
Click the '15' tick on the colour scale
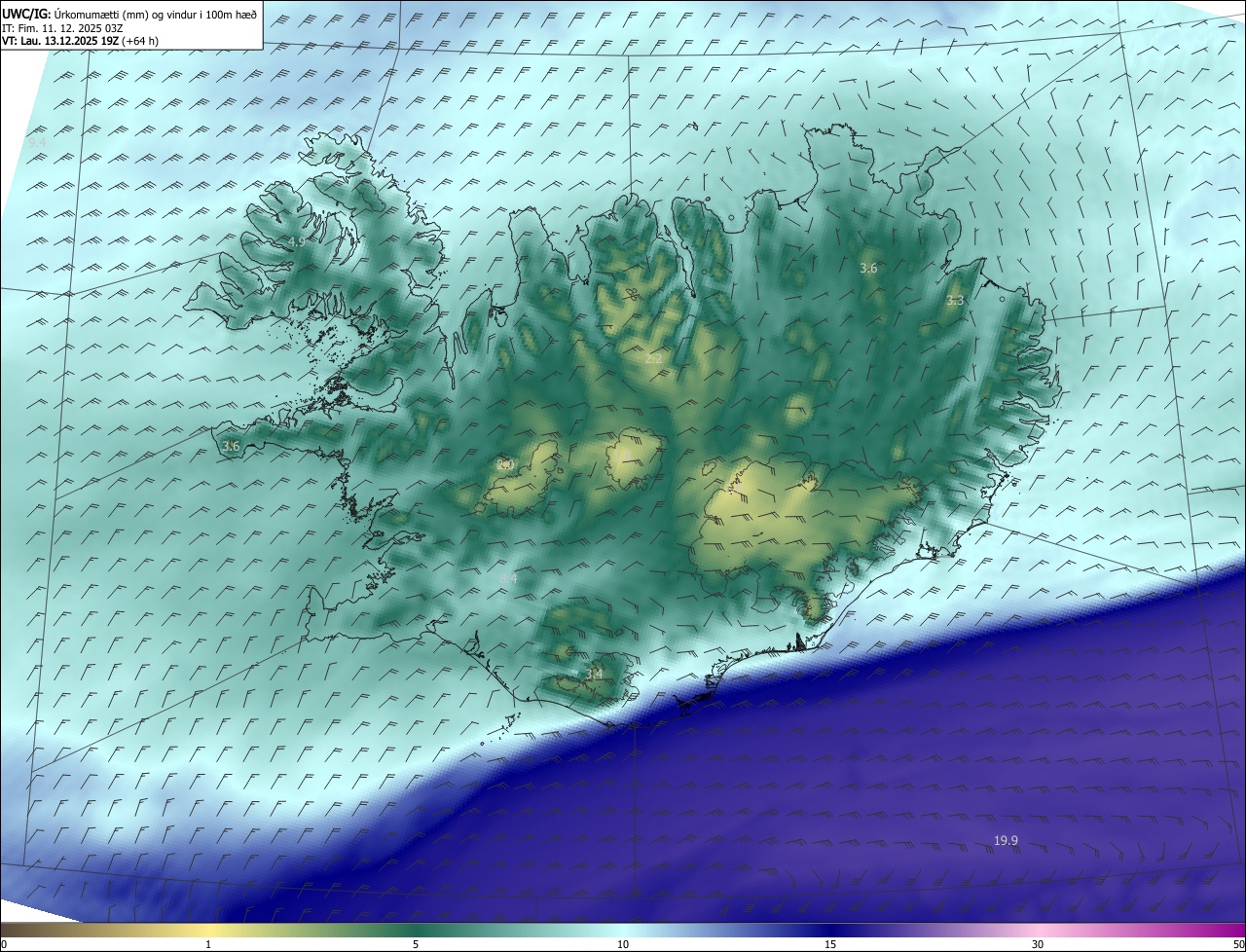click(x=830, y=944)
